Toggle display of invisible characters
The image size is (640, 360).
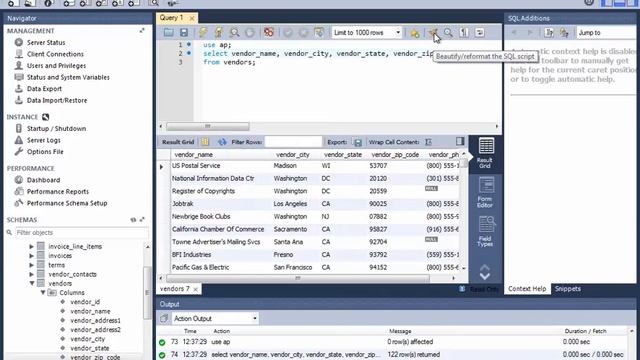(464, 32)
